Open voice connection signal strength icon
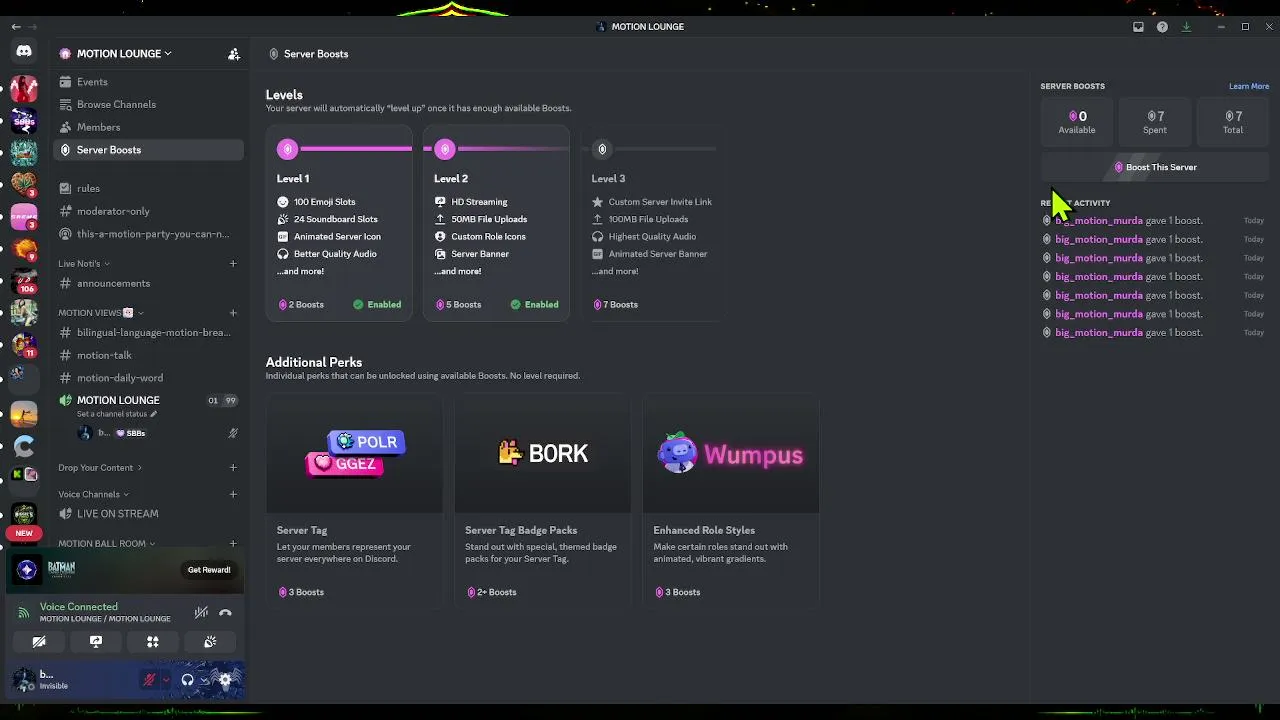Viewport: 1280px width, 720px height. [24, 612]
